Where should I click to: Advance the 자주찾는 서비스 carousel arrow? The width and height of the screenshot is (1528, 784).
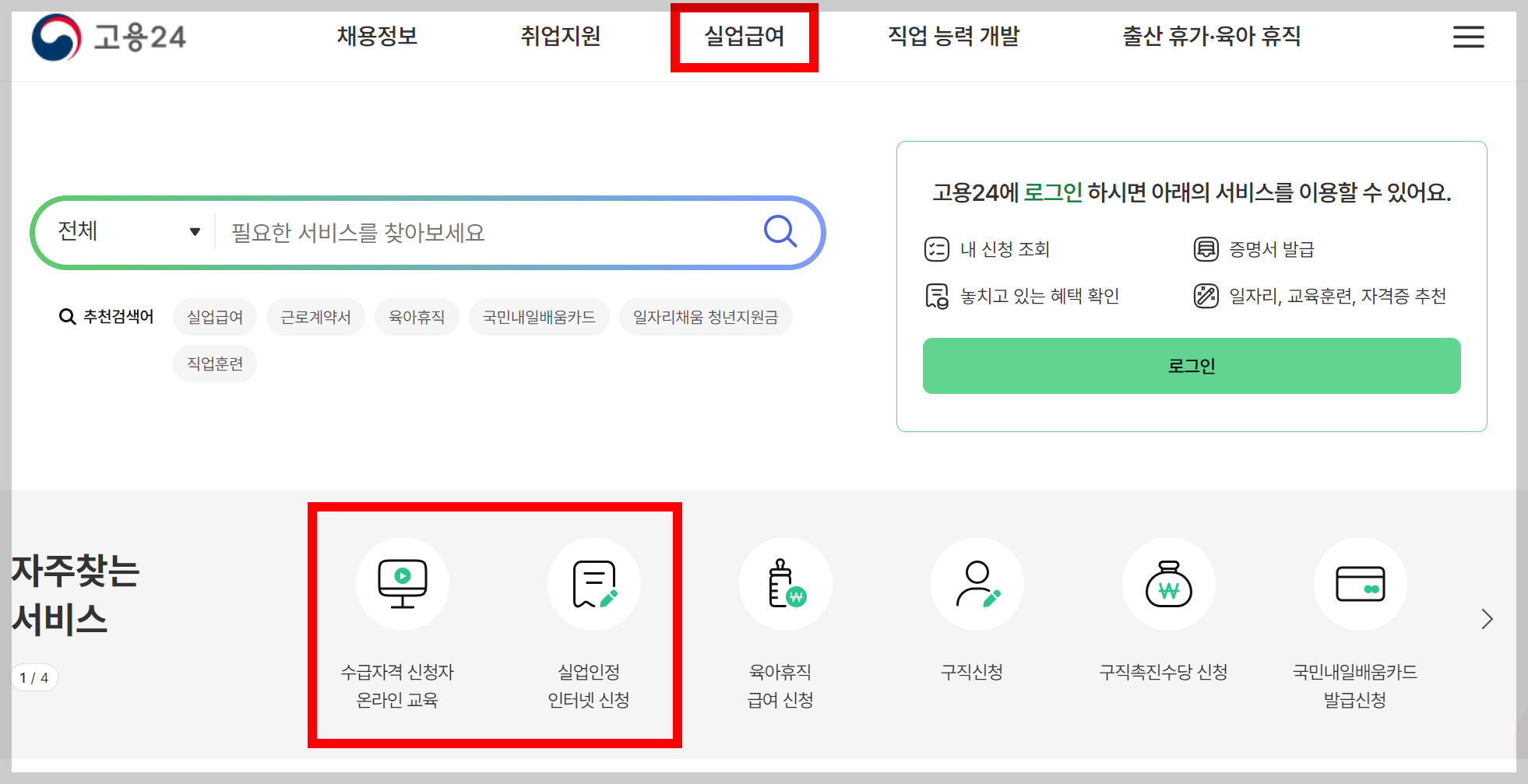[x=1488, y=619]
